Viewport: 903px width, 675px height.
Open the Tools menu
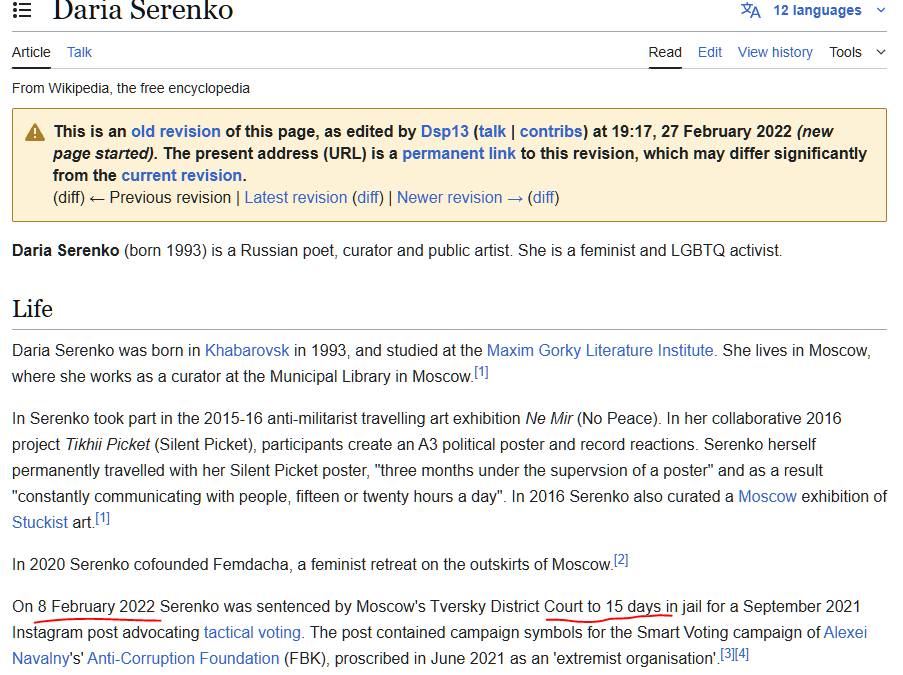click(845, 52)
